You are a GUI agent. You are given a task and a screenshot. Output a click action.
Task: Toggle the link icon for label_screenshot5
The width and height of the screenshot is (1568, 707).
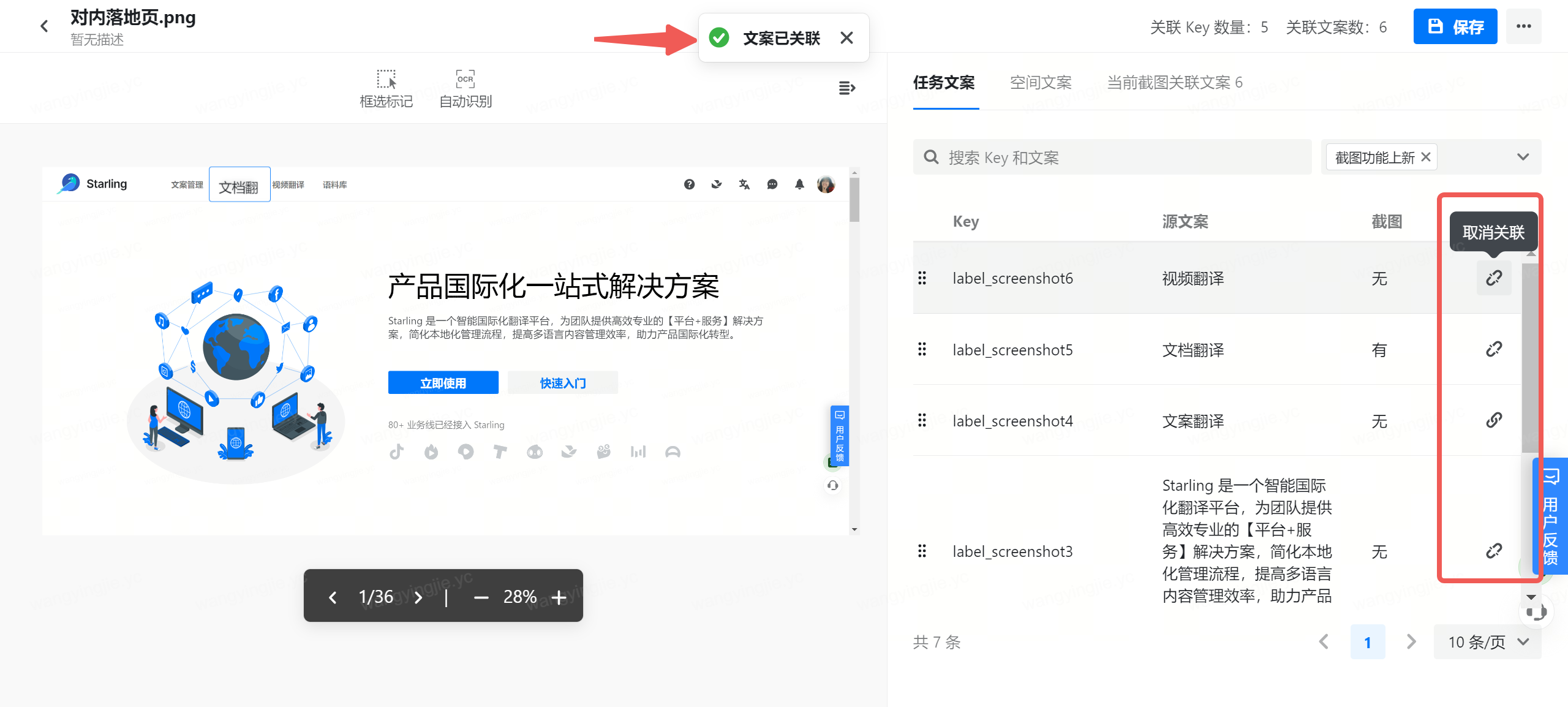(1494, 349)
